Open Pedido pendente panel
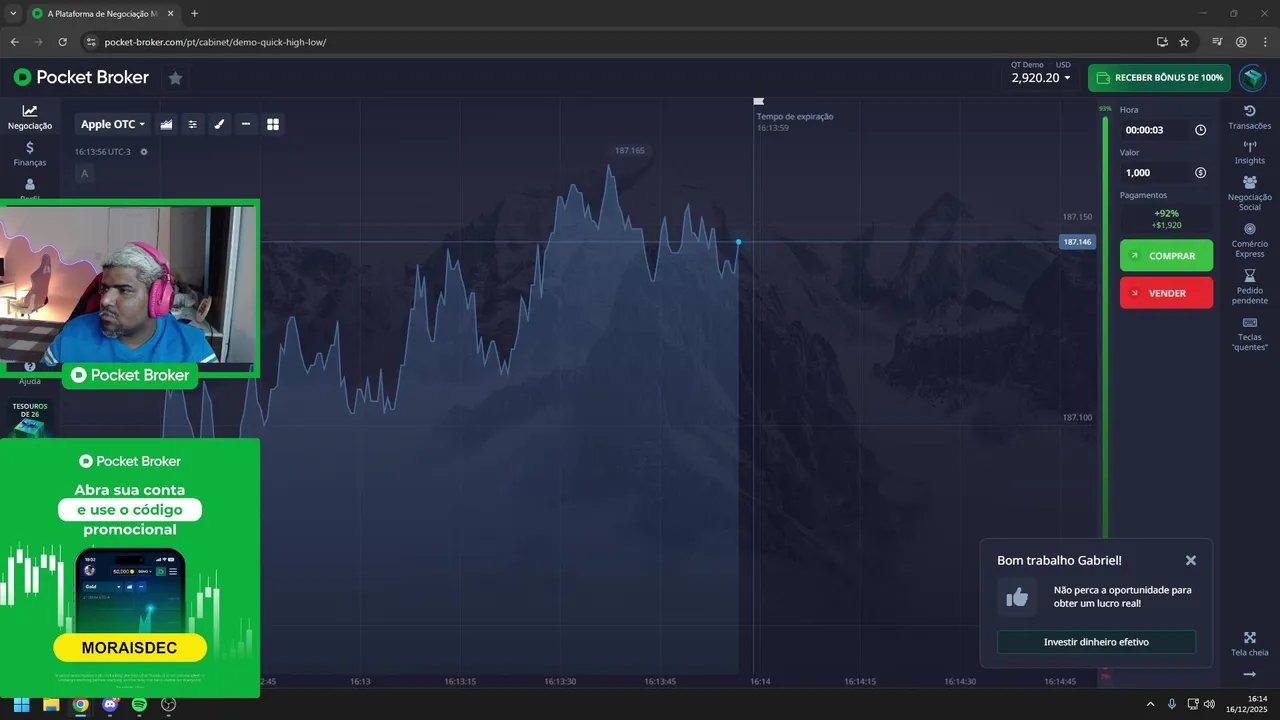The width and height of the screenshot is (1280, 720). coord(1250,287)
